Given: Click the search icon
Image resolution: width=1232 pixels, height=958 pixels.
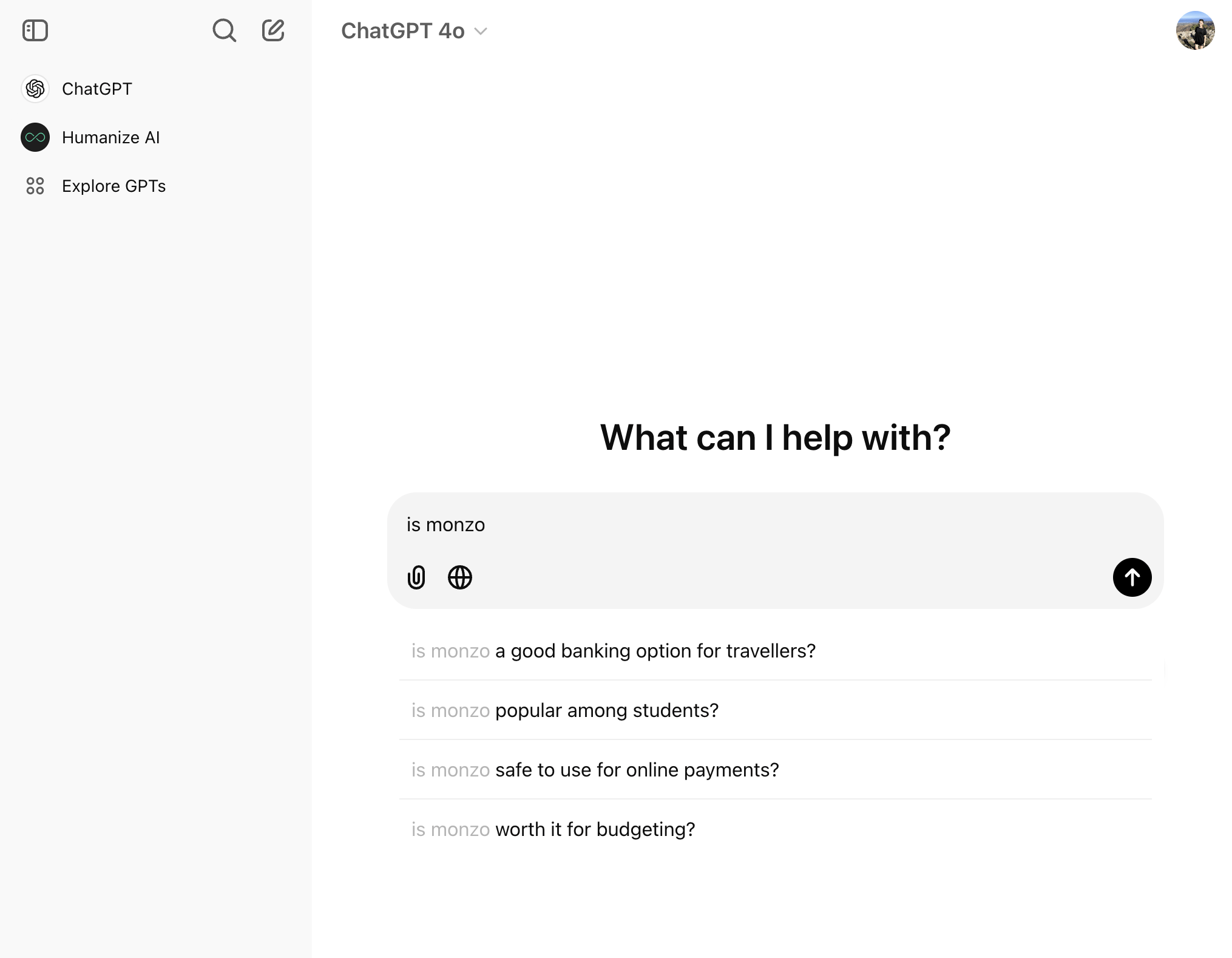Looking at the screenshot, I should click(224, 30).
